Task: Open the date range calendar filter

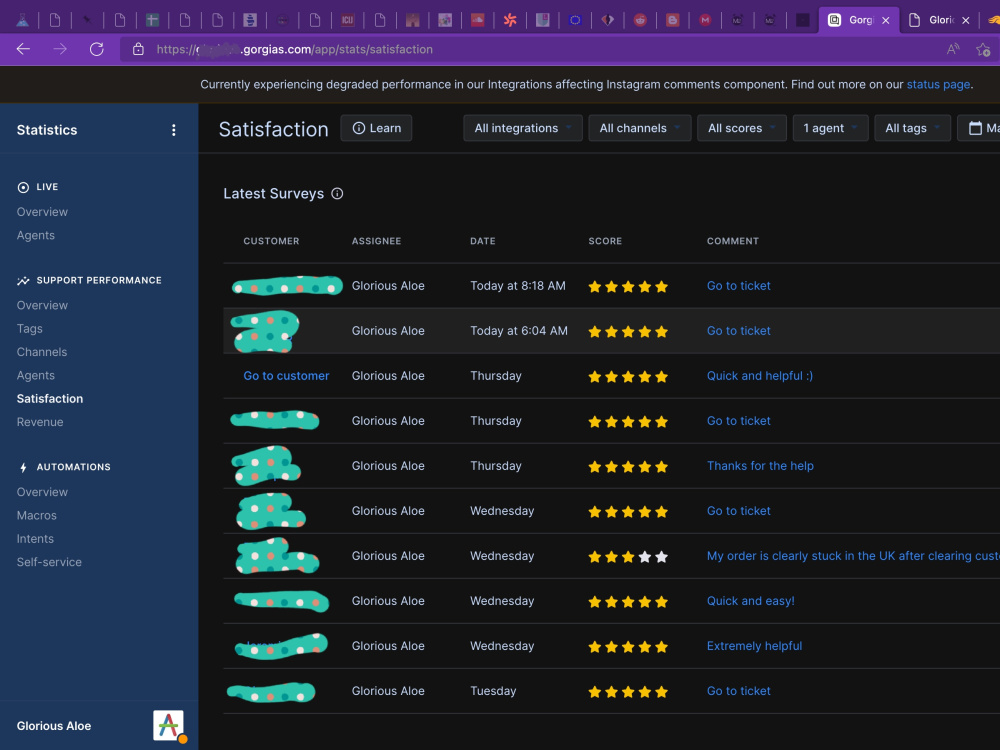Action: pos(980,128)
